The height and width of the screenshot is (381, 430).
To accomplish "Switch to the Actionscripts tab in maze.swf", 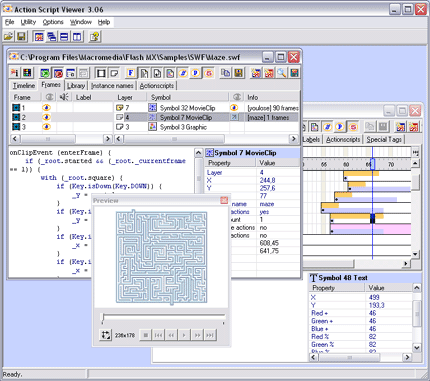I will 157,86.
